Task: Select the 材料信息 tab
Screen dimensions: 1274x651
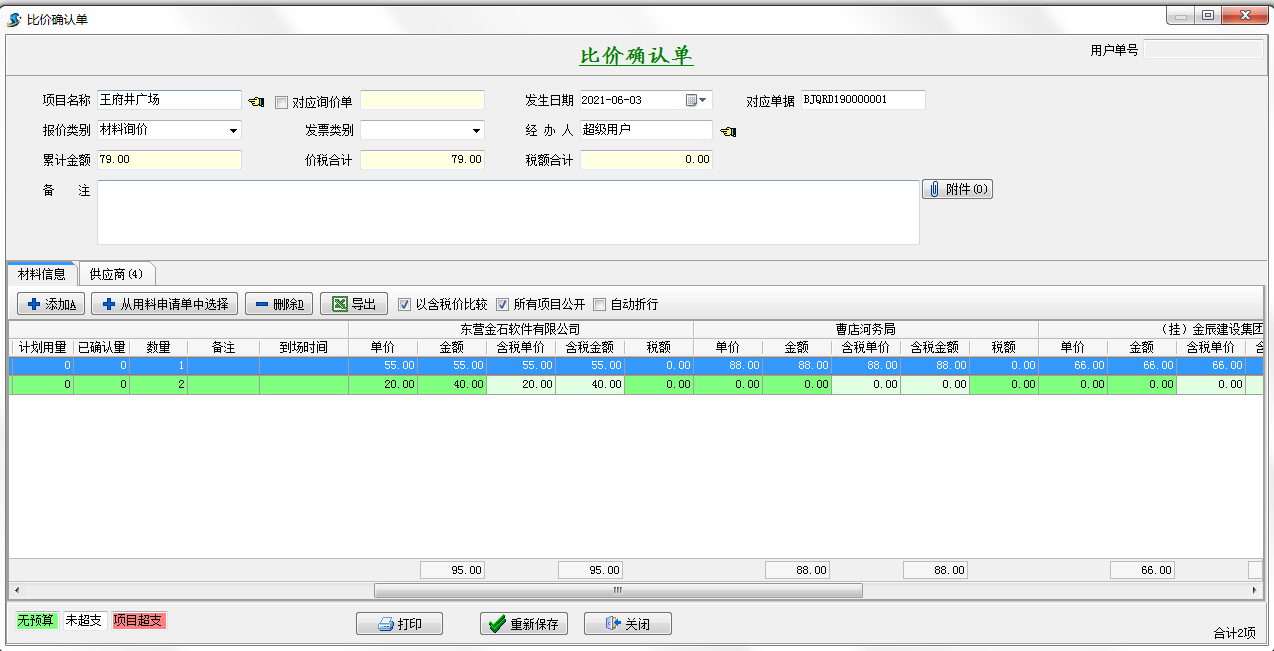Action: pyautogui.click(x=42, y=274)
